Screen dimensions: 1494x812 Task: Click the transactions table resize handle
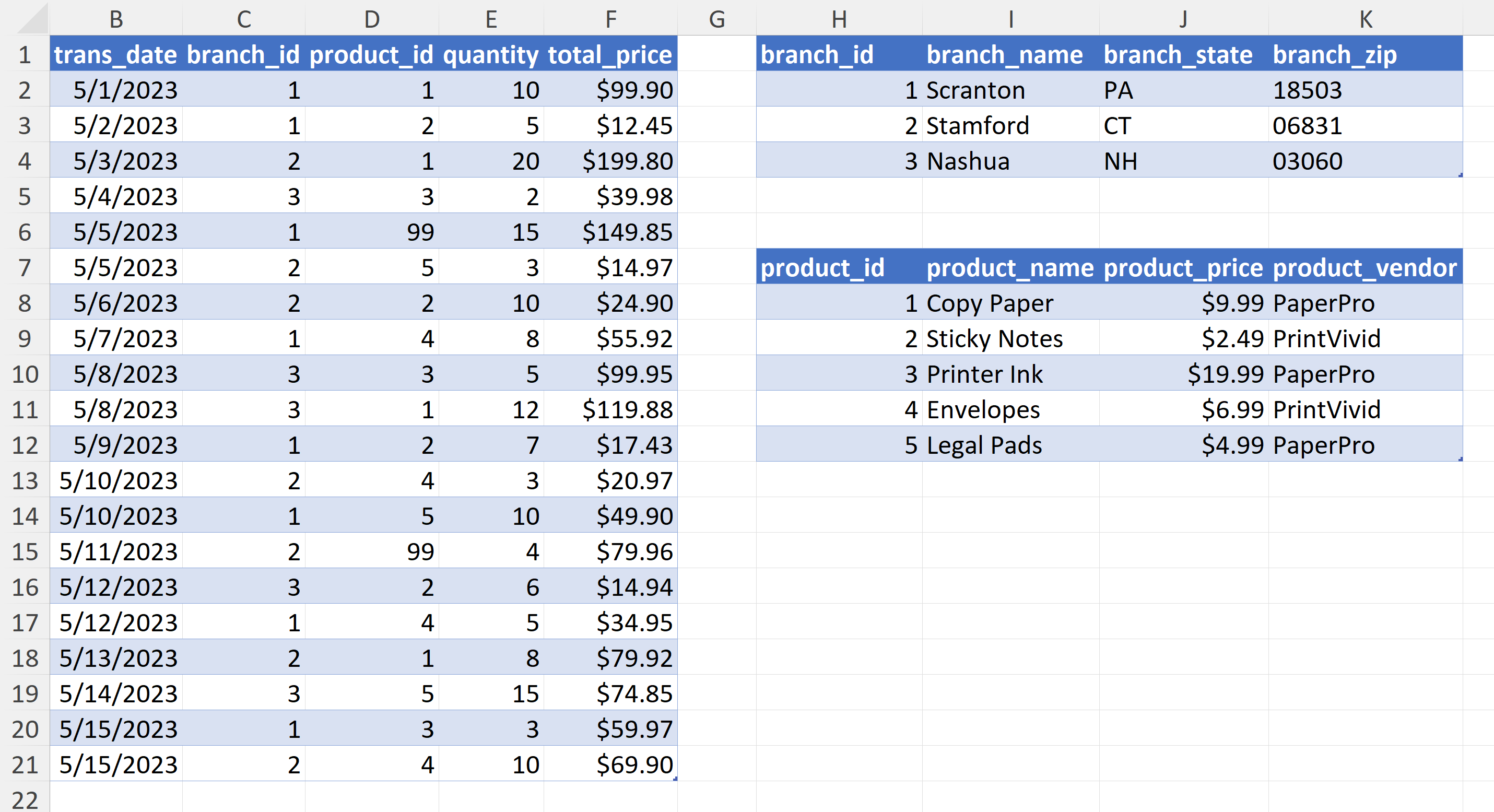pyautogui.click(x=675, y=779)
